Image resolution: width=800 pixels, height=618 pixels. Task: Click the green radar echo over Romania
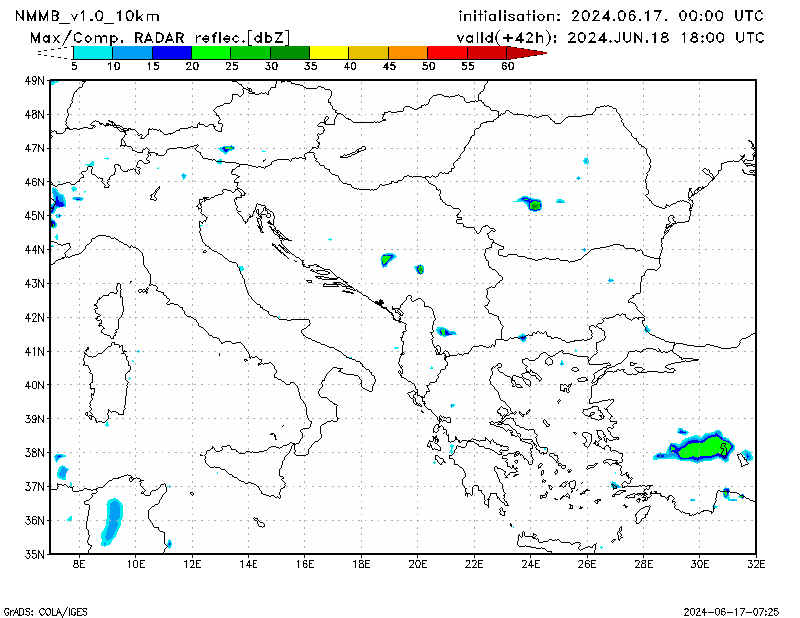pyautogui.click(x=534, y=205)
